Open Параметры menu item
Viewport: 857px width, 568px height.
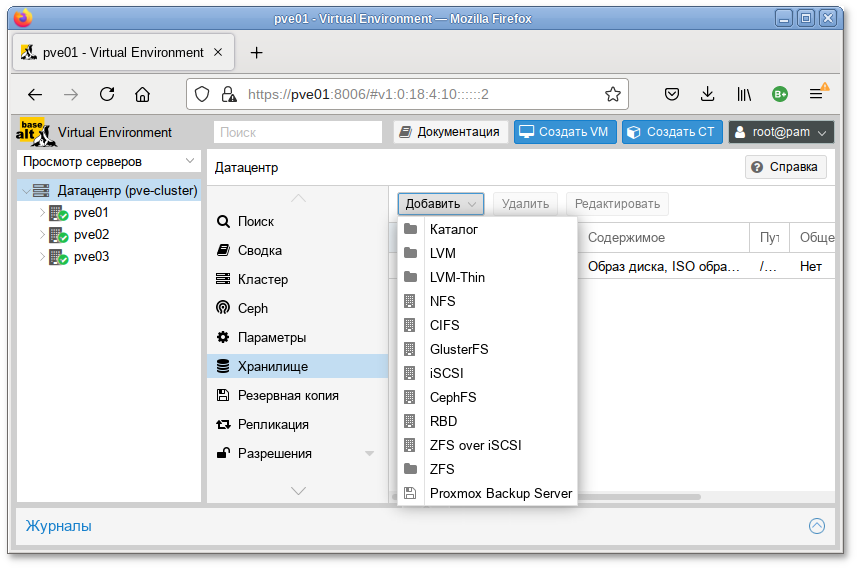tap(298, 337)
